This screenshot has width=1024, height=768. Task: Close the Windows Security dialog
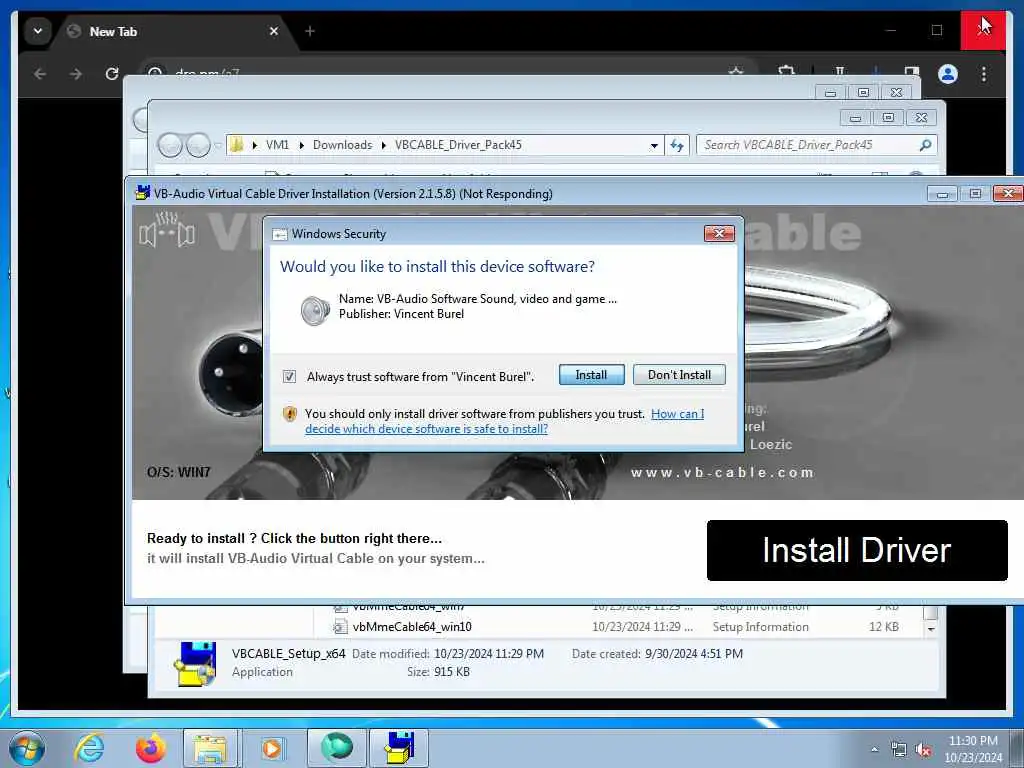[x=719, y=233]
